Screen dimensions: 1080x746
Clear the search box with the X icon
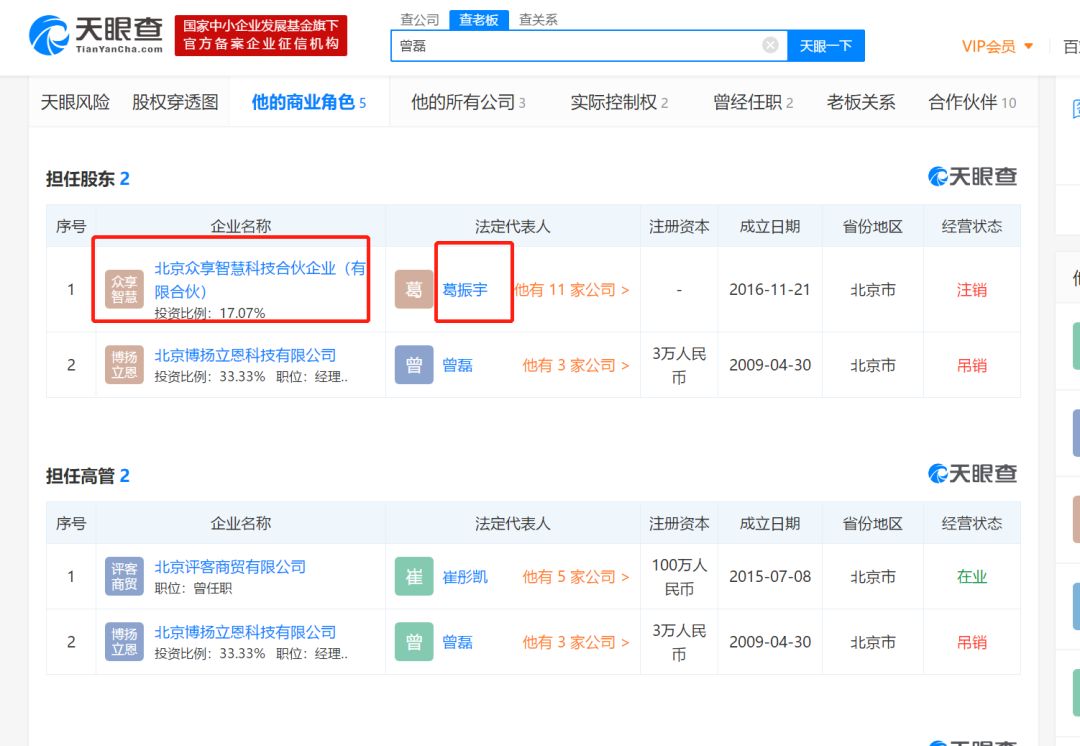[770, 45]
